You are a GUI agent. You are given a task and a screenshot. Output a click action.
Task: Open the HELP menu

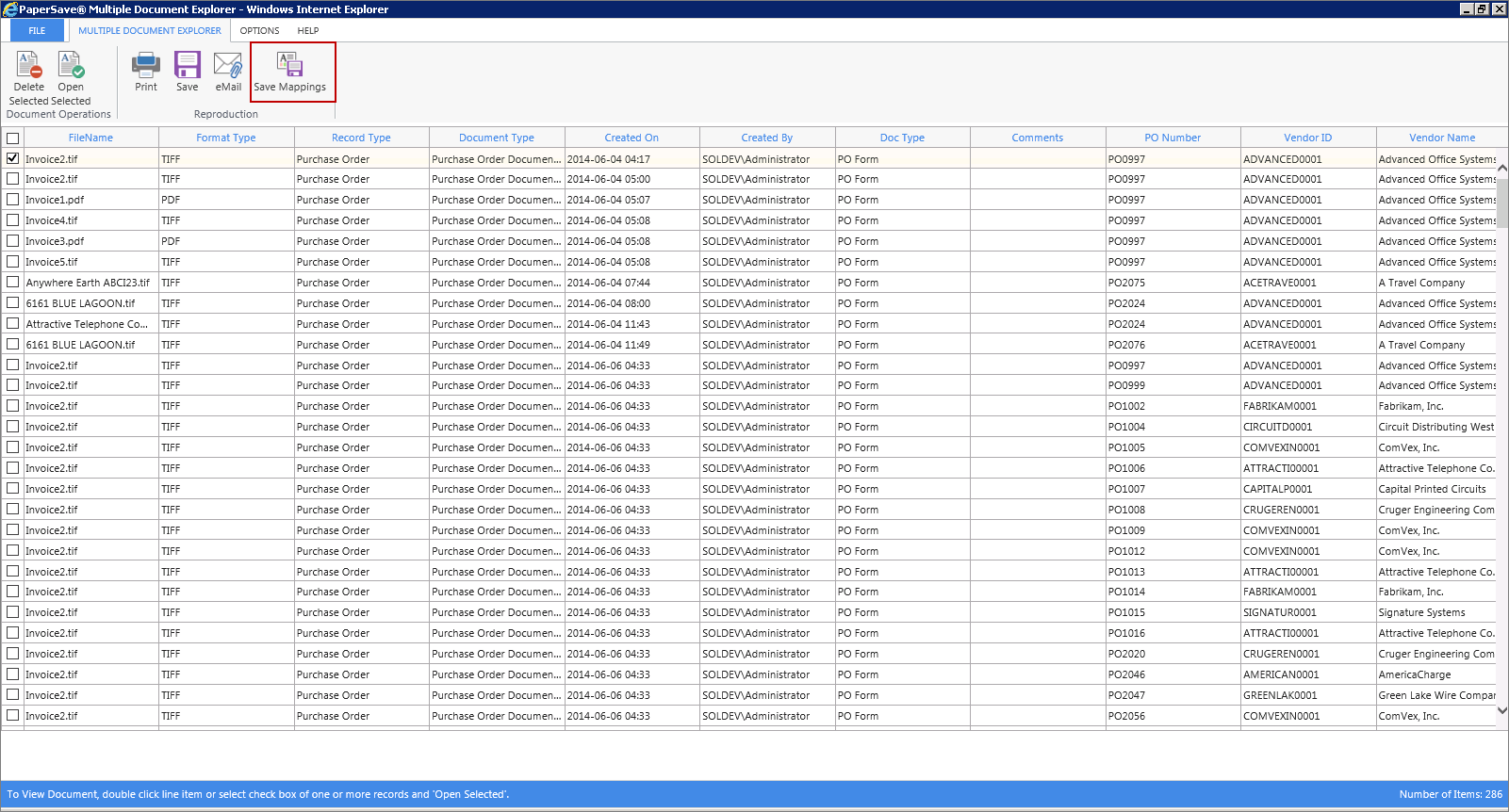pyautogui.click(x=308, y=31)
